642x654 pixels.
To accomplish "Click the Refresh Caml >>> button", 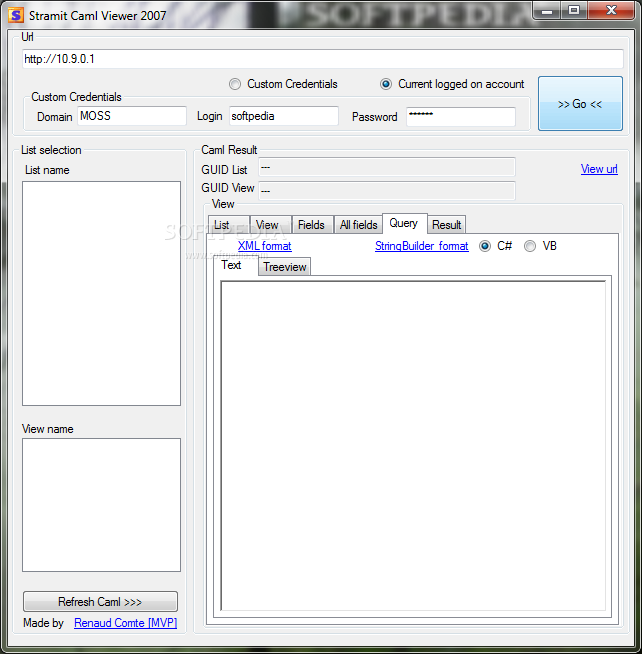I will pos(100,601).
